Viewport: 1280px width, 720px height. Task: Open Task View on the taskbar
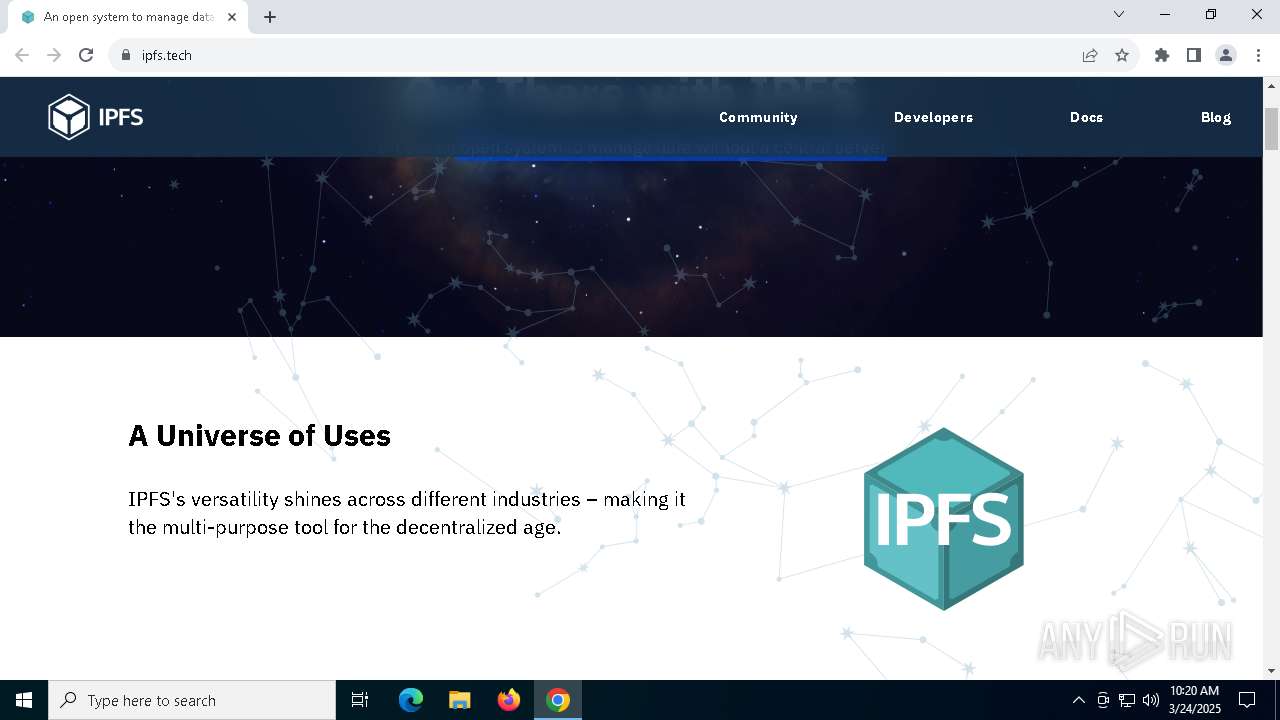click(360, 700)
